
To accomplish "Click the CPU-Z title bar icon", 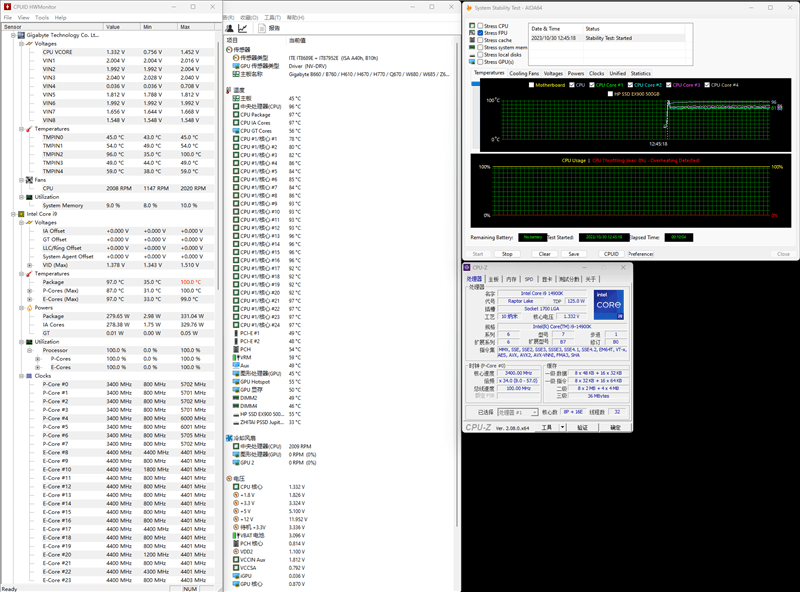I will (467, 267).
